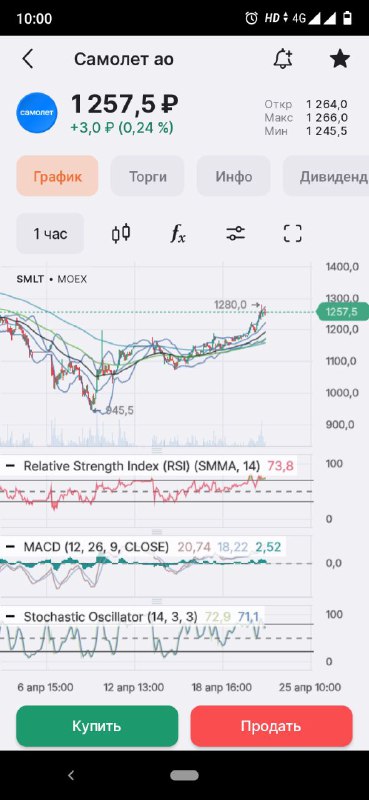The width and height of the screenshot is (369, 800).
Task: Tap the Самолет company logo
Action: (37, 113)
